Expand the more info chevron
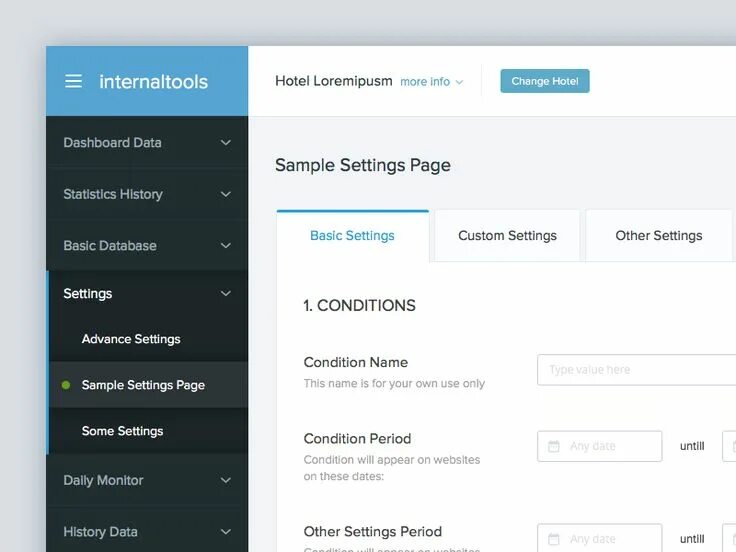The image size is (736, 552). [x=459, y=82]
